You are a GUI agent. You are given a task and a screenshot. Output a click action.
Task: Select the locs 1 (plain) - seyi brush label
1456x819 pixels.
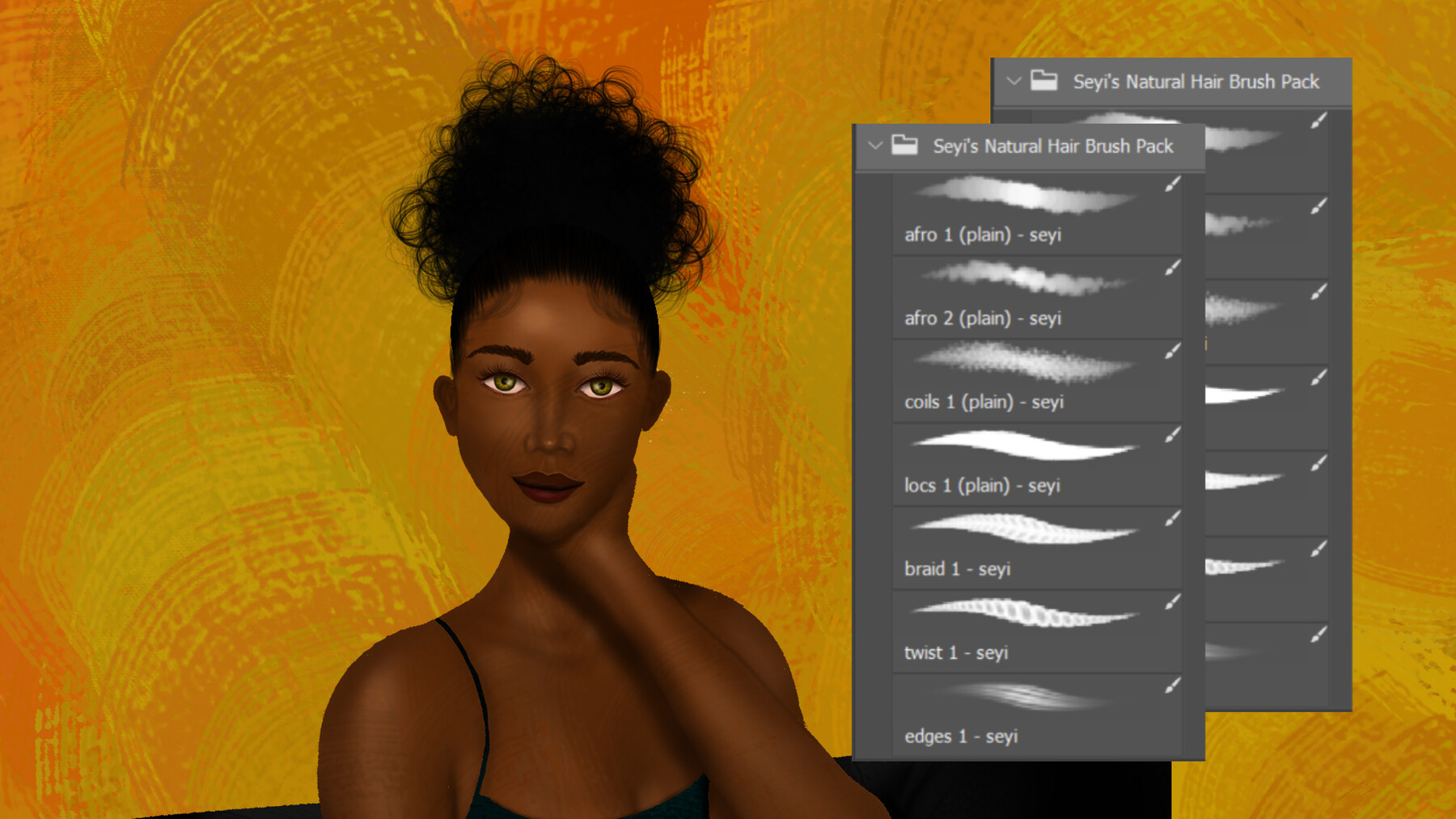pyautogui.click(x=982, y=486)
